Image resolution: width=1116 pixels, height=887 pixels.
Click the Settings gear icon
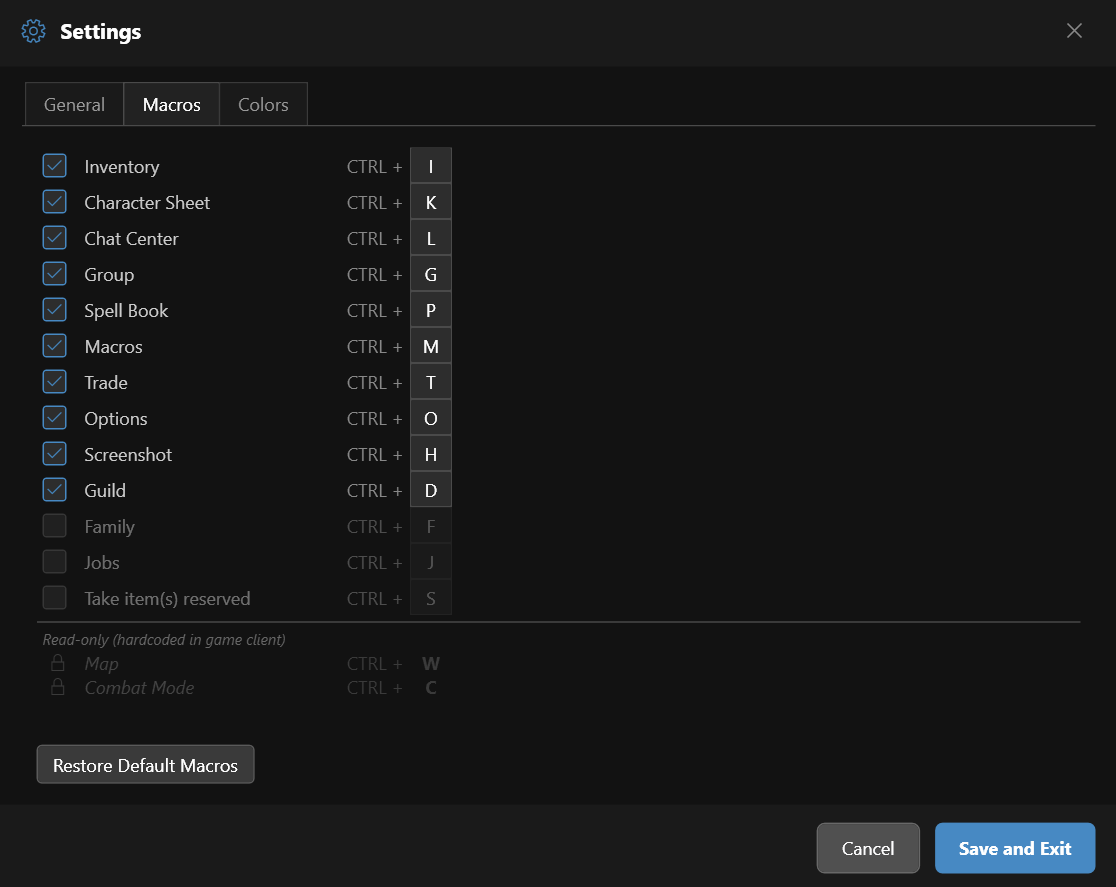tap(34, 31)
